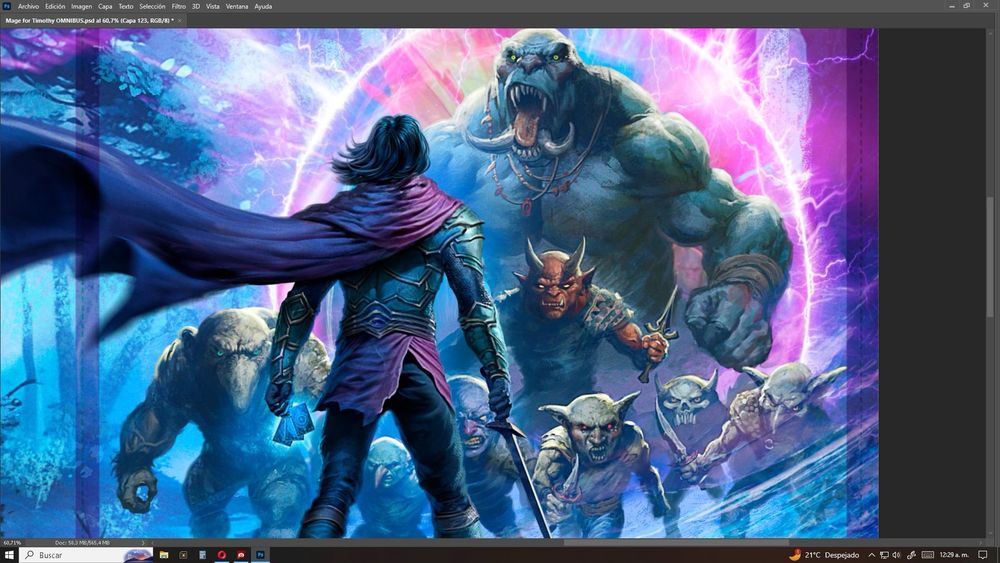This screenshot has width=1000, height=563.
Task: Open the 21°C Despejado weather widget
Action: 824,555
